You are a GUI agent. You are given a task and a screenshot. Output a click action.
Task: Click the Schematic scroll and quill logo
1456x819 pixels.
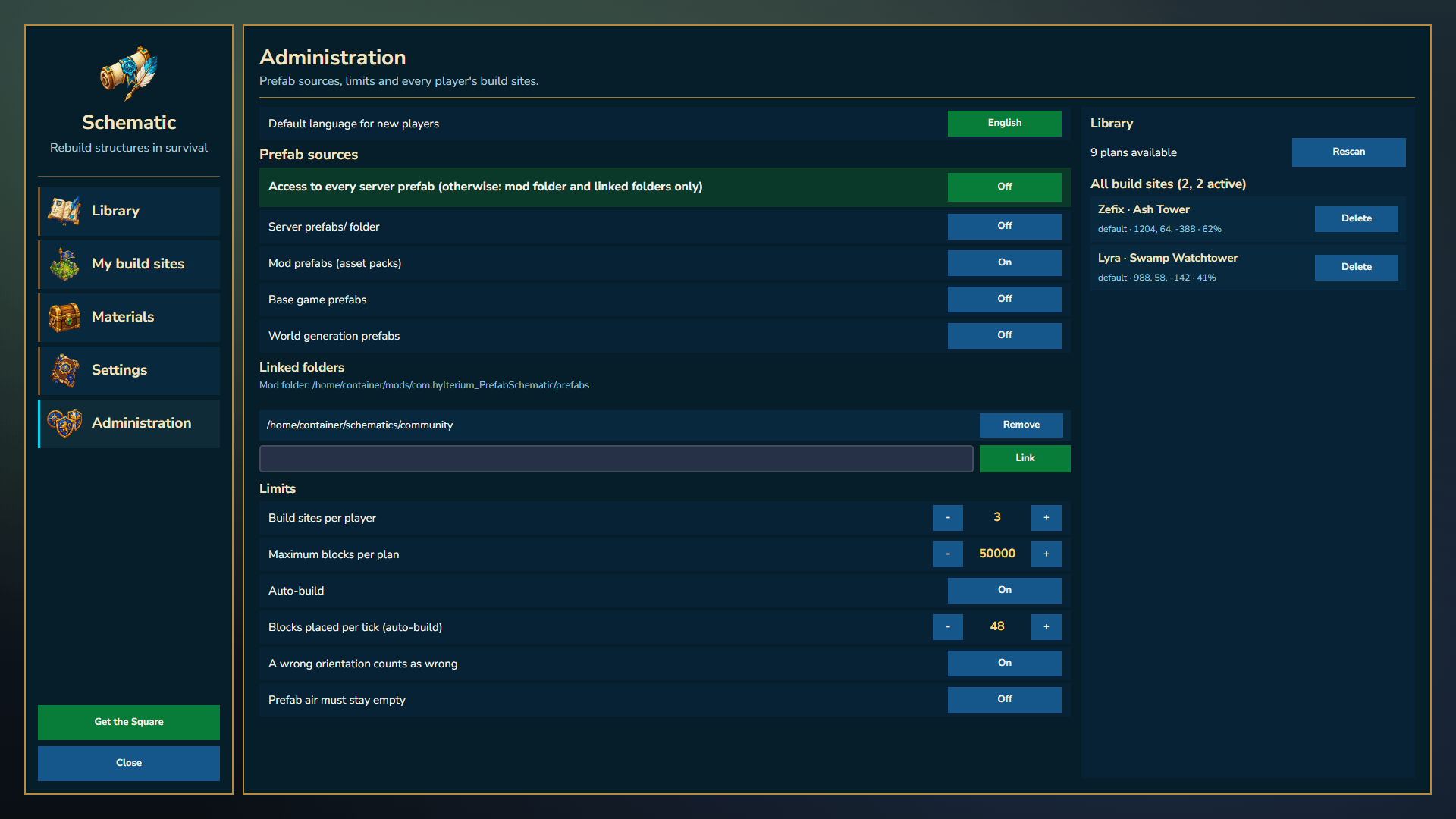[x=129, y=74]
